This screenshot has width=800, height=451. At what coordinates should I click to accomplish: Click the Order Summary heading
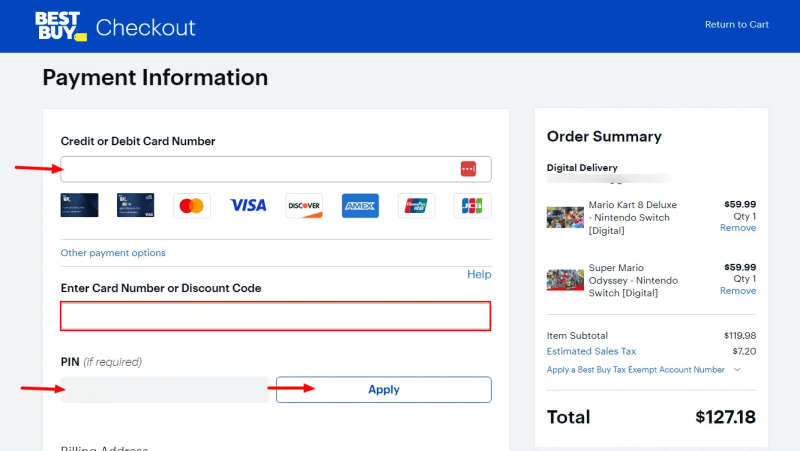[x=604, y=137]
